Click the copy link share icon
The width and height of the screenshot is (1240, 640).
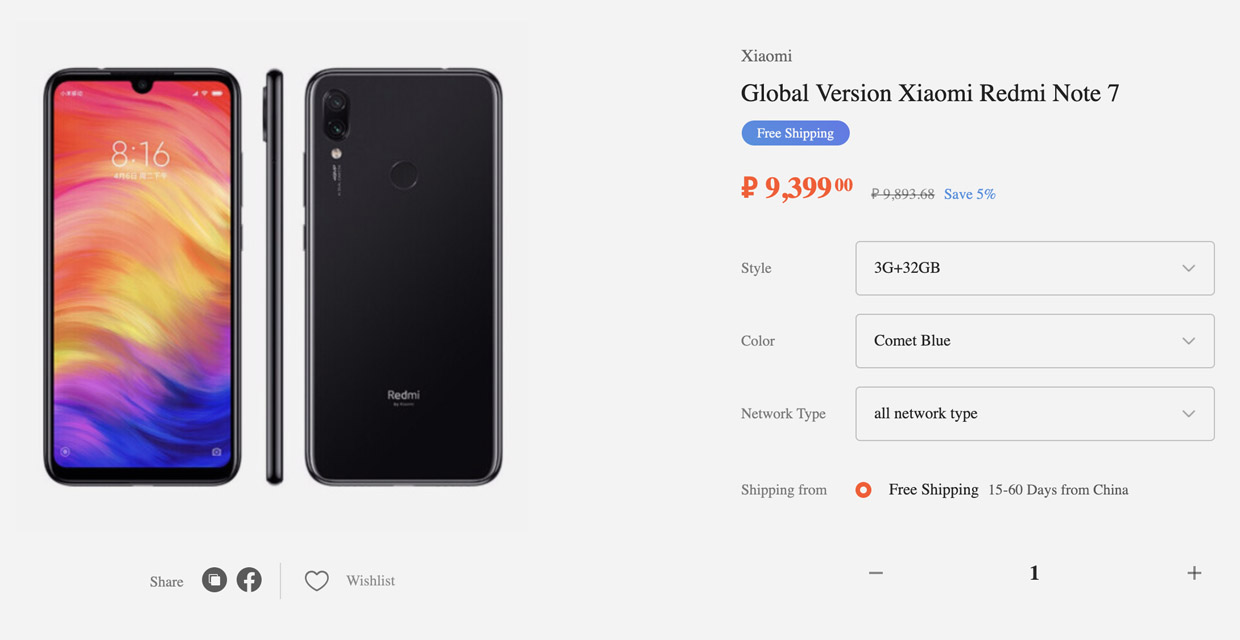(x=214, y=580)
